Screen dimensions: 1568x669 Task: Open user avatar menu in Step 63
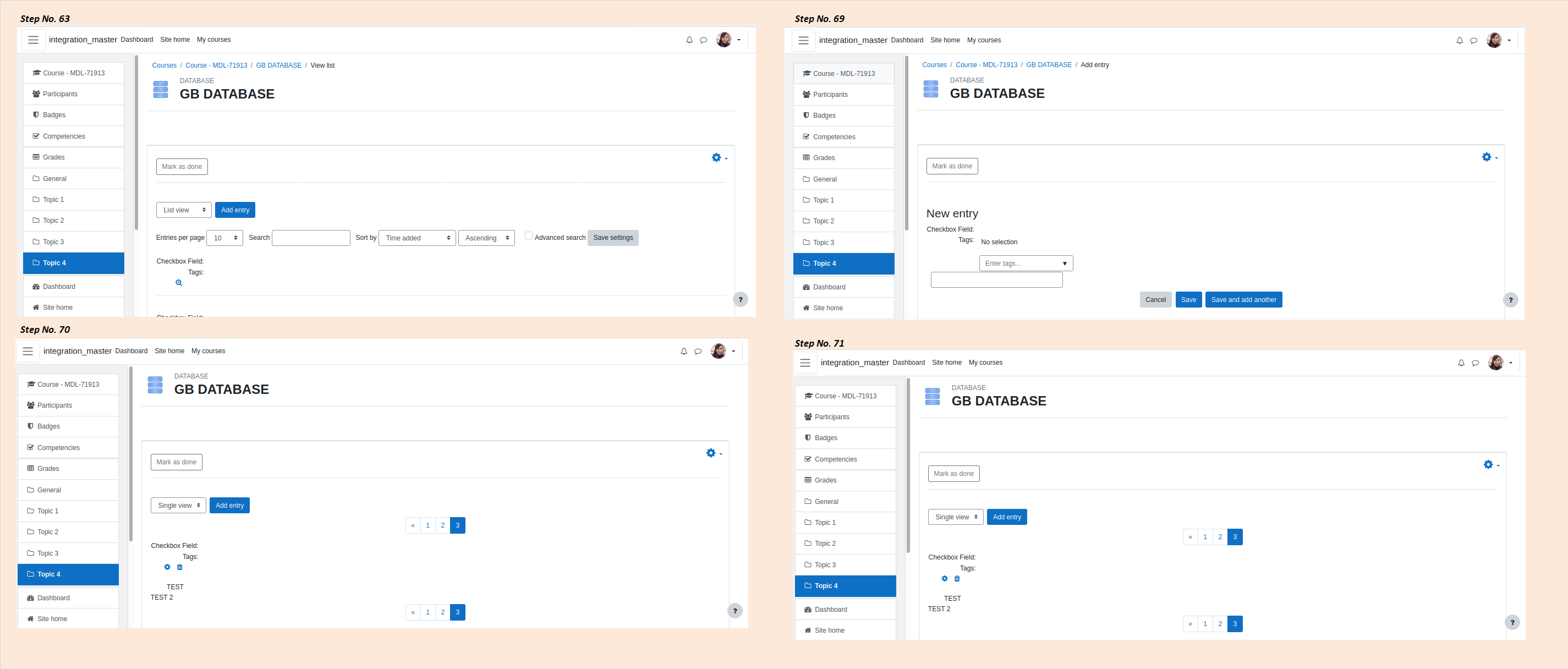723,40
